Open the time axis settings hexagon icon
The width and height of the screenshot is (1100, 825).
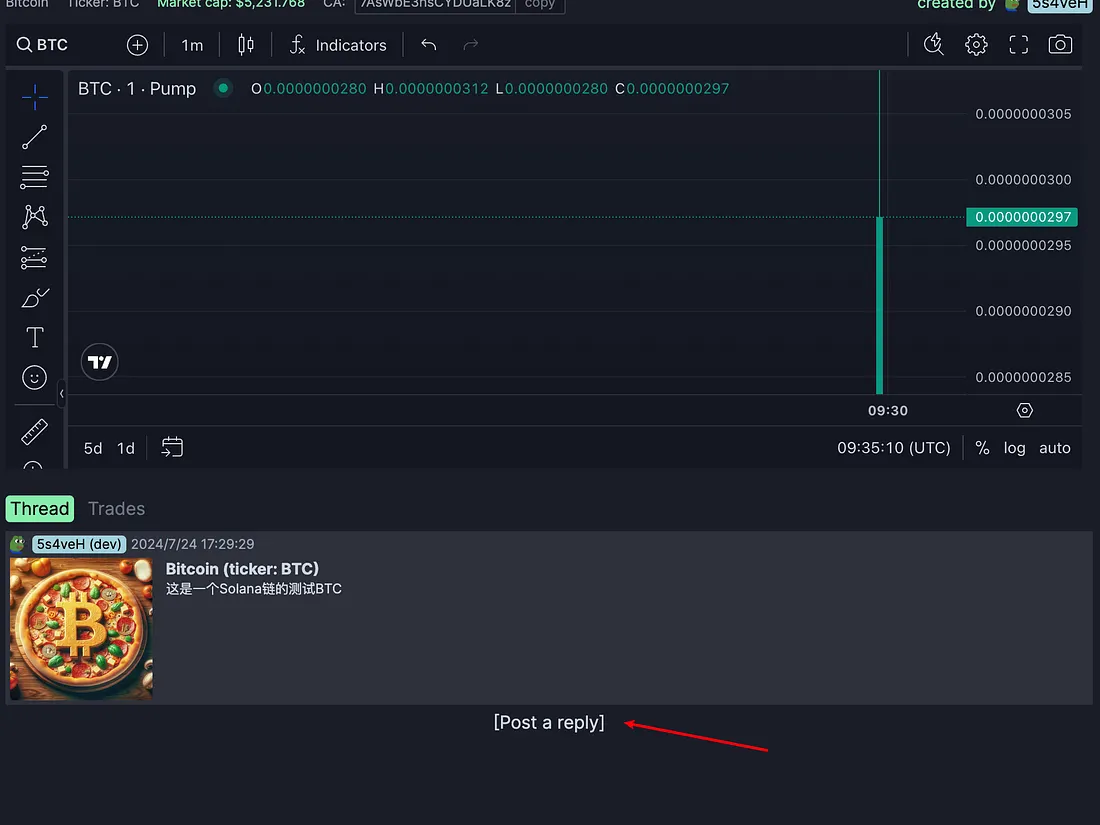(x=1024, y=410)
